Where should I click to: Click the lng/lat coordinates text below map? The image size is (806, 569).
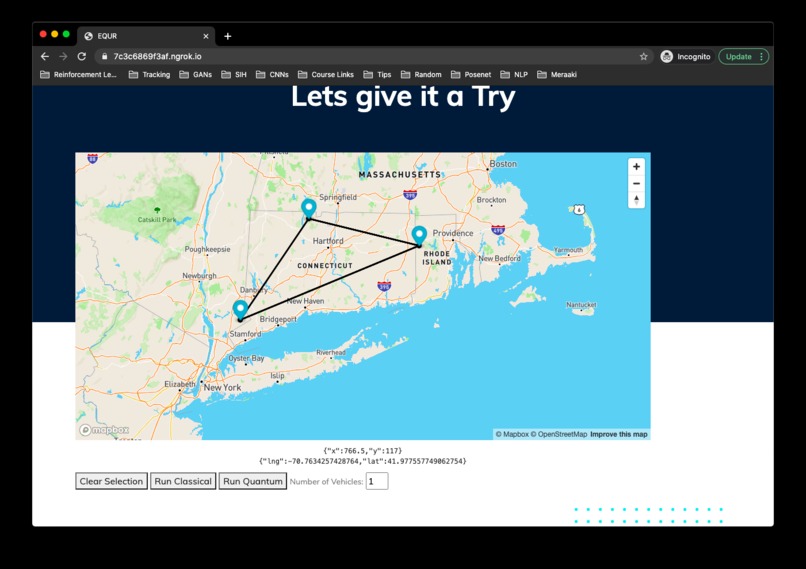click(363, 461)
